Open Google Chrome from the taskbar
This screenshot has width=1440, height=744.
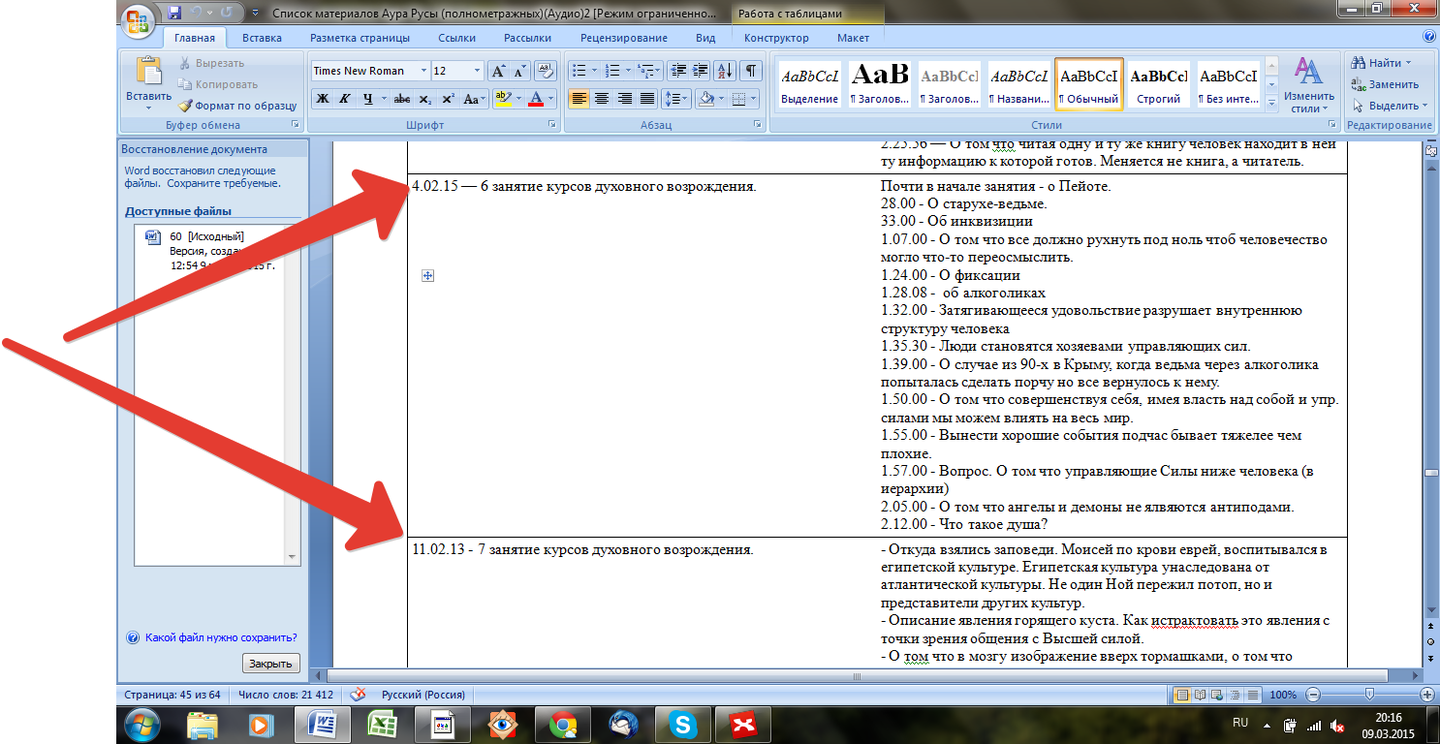coord(563,724)
